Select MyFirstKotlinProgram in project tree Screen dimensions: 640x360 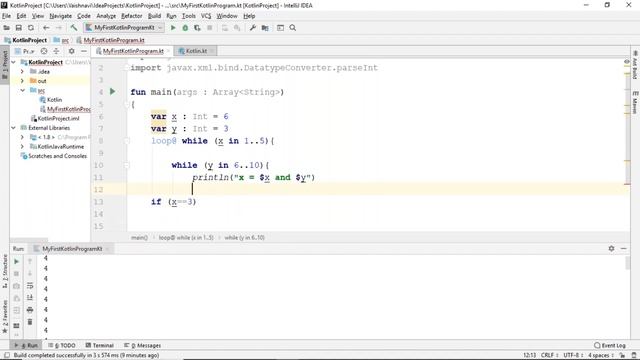(65, 109)
